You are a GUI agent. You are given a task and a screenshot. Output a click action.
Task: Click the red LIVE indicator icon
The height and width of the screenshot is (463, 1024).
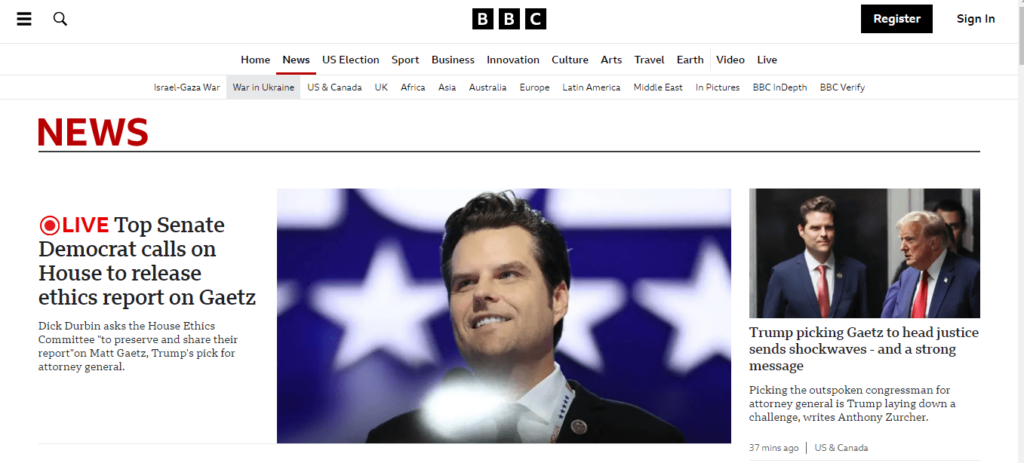49,225
